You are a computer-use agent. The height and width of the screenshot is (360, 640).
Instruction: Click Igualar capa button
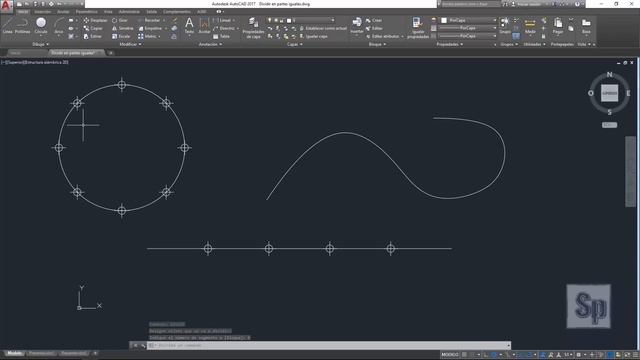tap(313, 36)
